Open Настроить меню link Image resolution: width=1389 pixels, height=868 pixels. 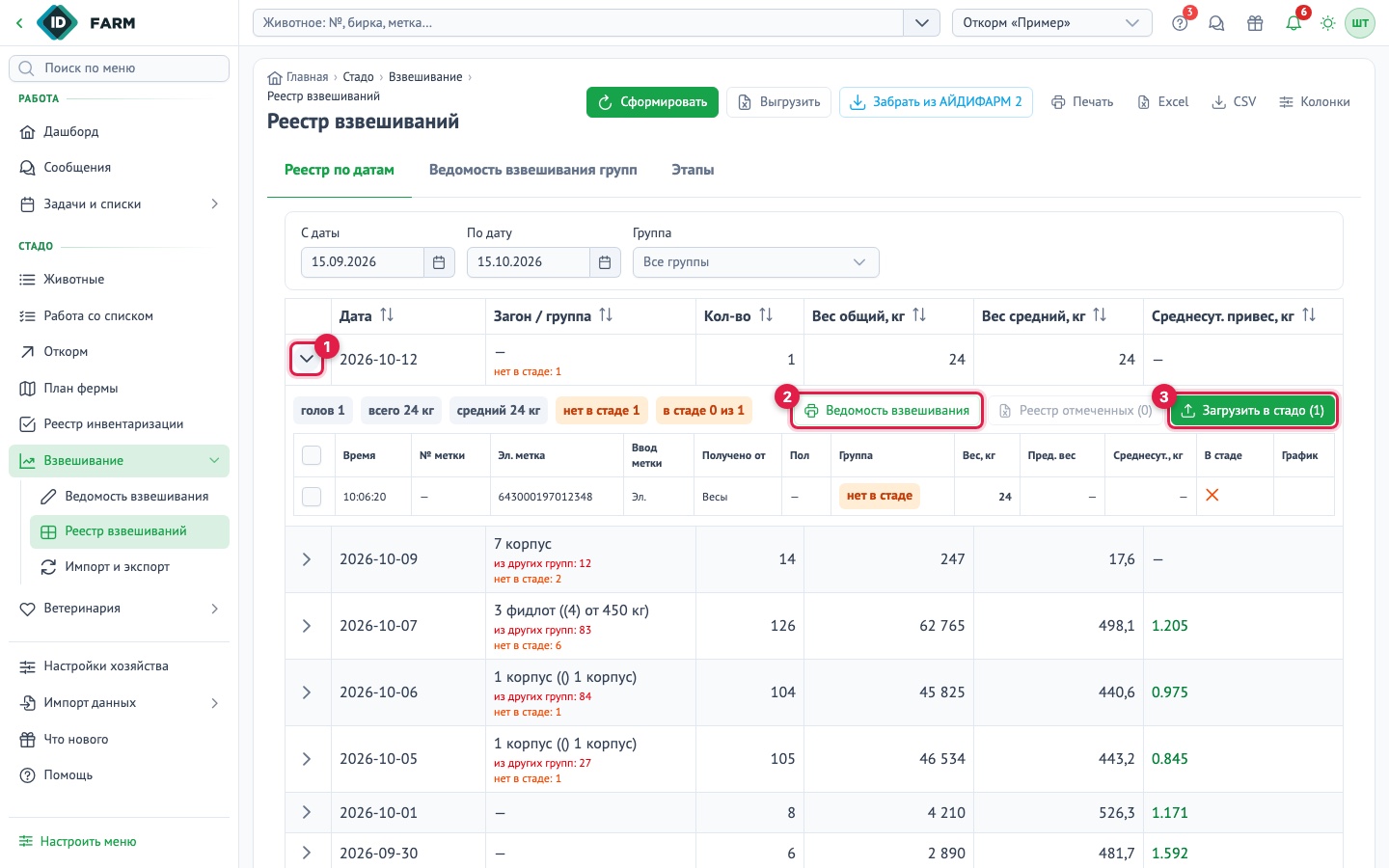[78, 842]
